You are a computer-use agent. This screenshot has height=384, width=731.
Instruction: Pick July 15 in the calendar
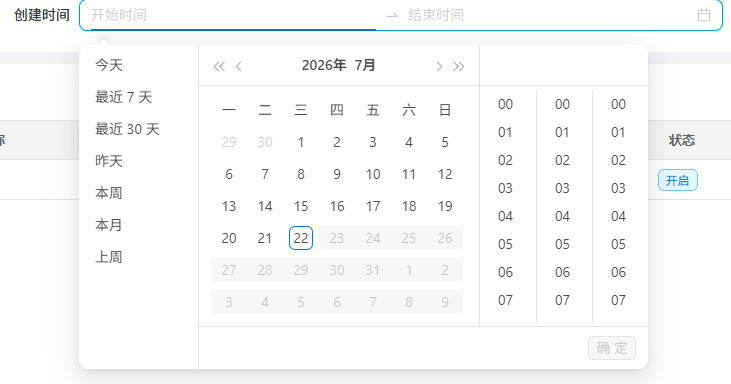coord(301,206)
